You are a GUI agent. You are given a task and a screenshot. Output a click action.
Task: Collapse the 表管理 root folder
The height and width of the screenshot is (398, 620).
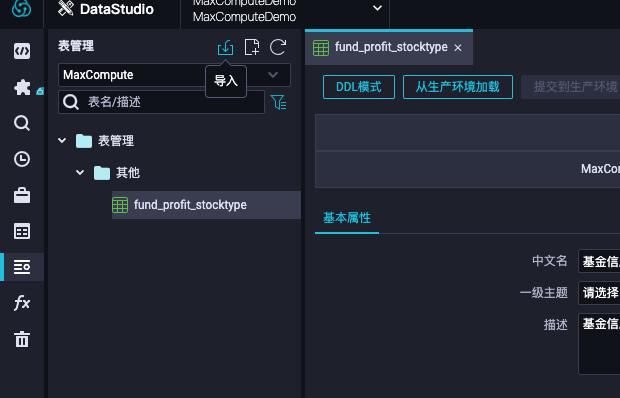point(62,140)
